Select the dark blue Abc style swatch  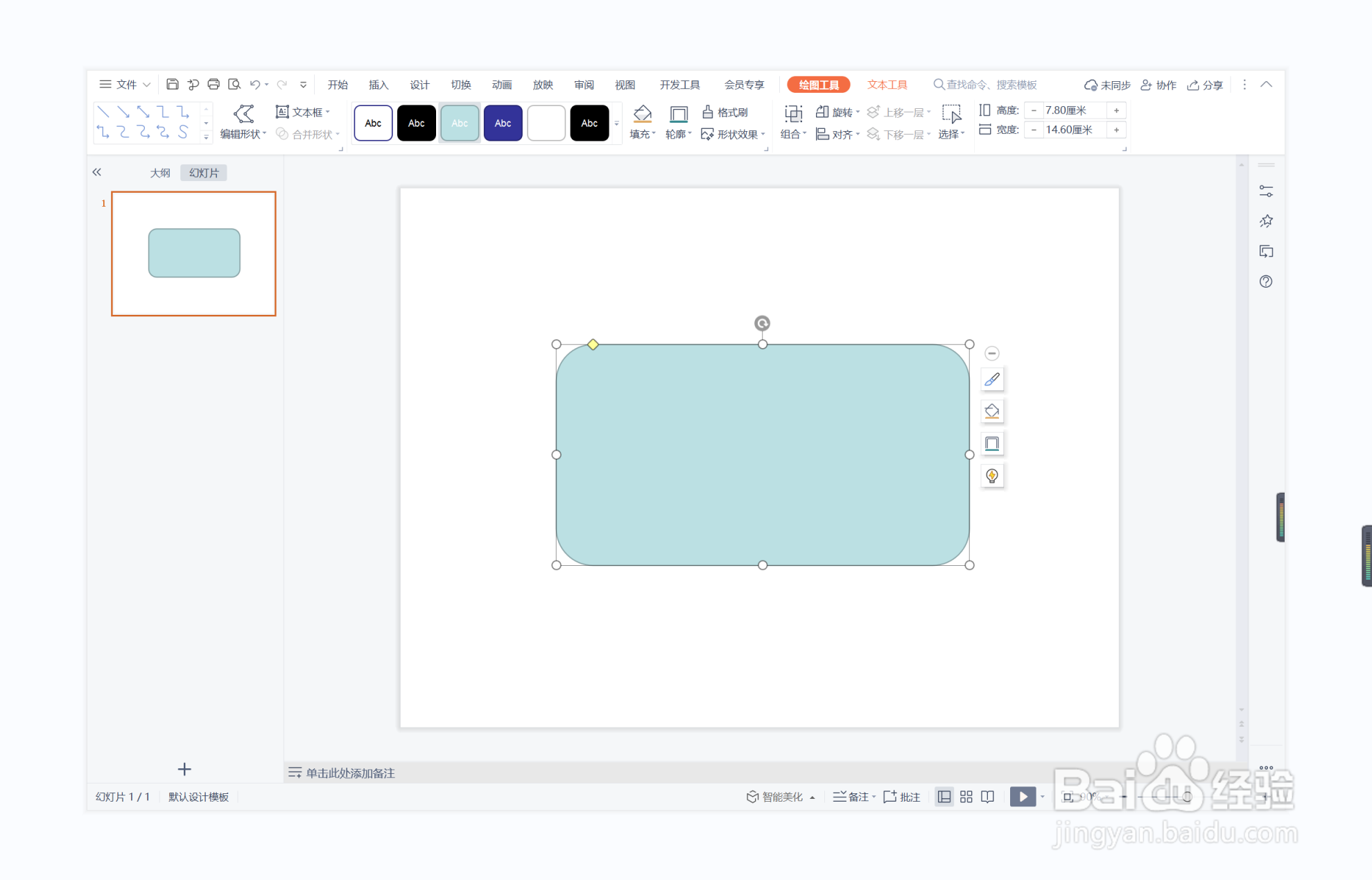(x=503, y=123)
